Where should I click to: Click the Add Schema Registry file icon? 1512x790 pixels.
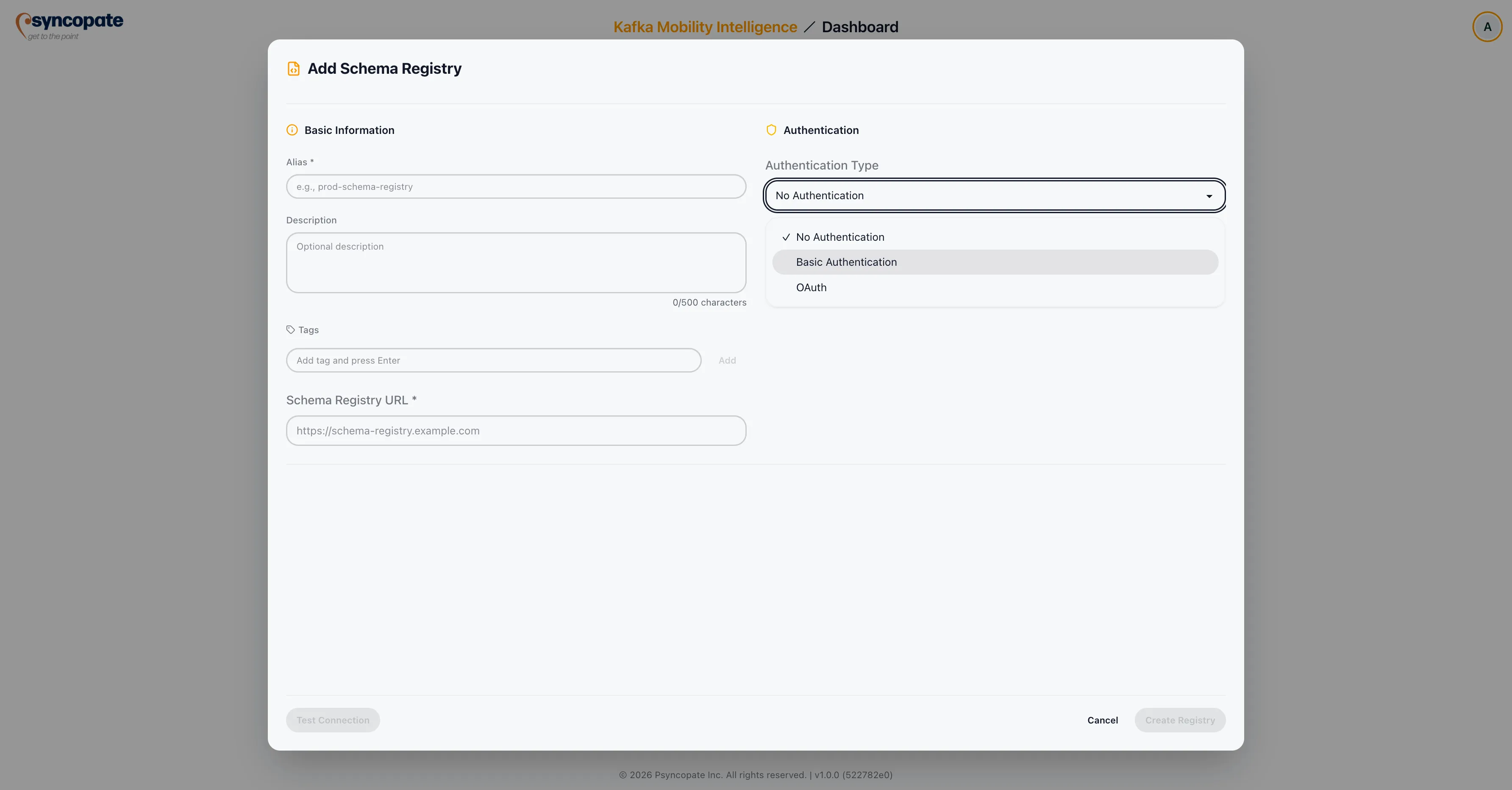[x=294, y=68]
